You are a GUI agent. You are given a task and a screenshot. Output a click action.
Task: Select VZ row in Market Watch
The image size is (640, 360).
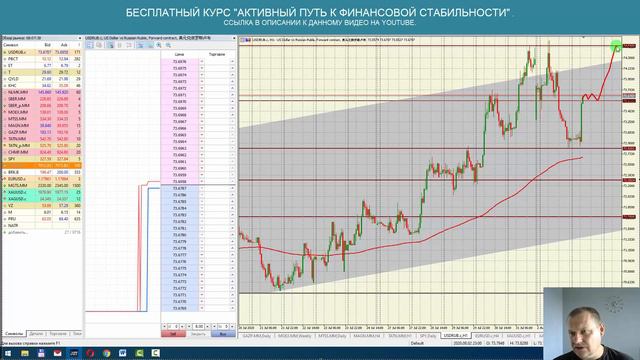click(x=42, y=205)
